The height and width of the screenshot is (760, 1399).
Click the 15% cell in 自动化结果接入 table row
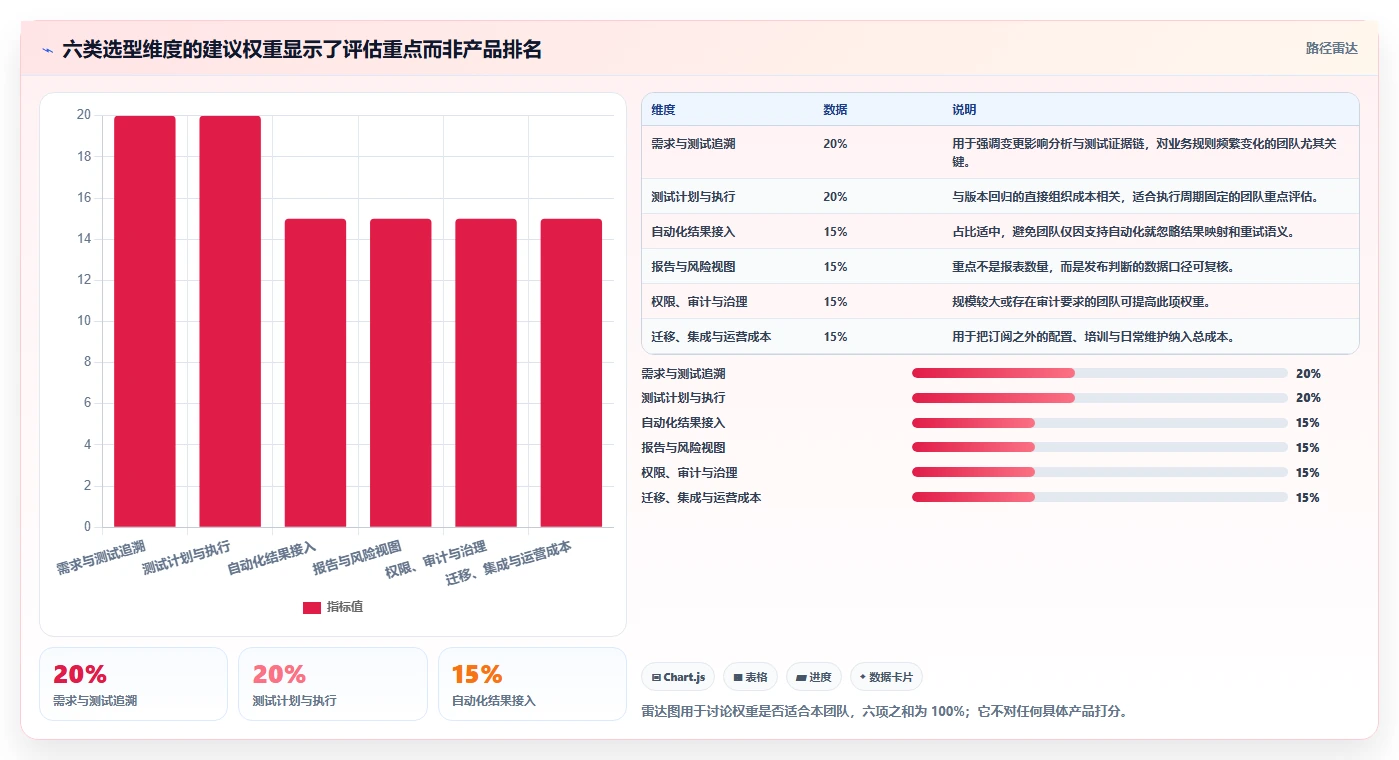[x=835, y=232]
